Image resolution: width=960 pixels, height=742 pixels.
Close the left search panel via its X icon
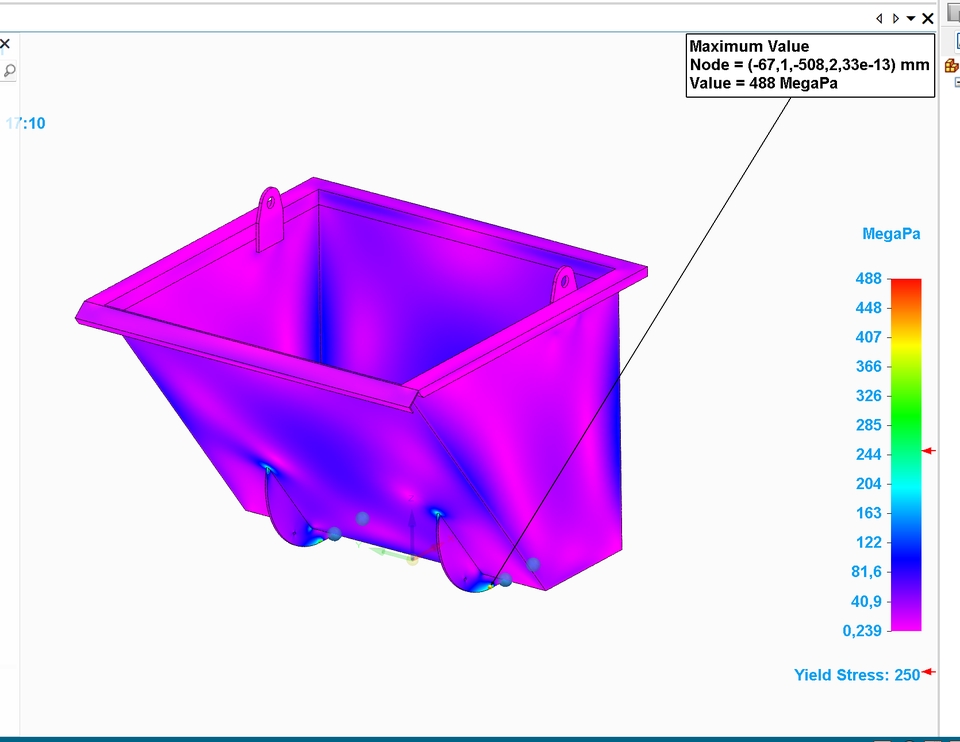pos(5,44)
